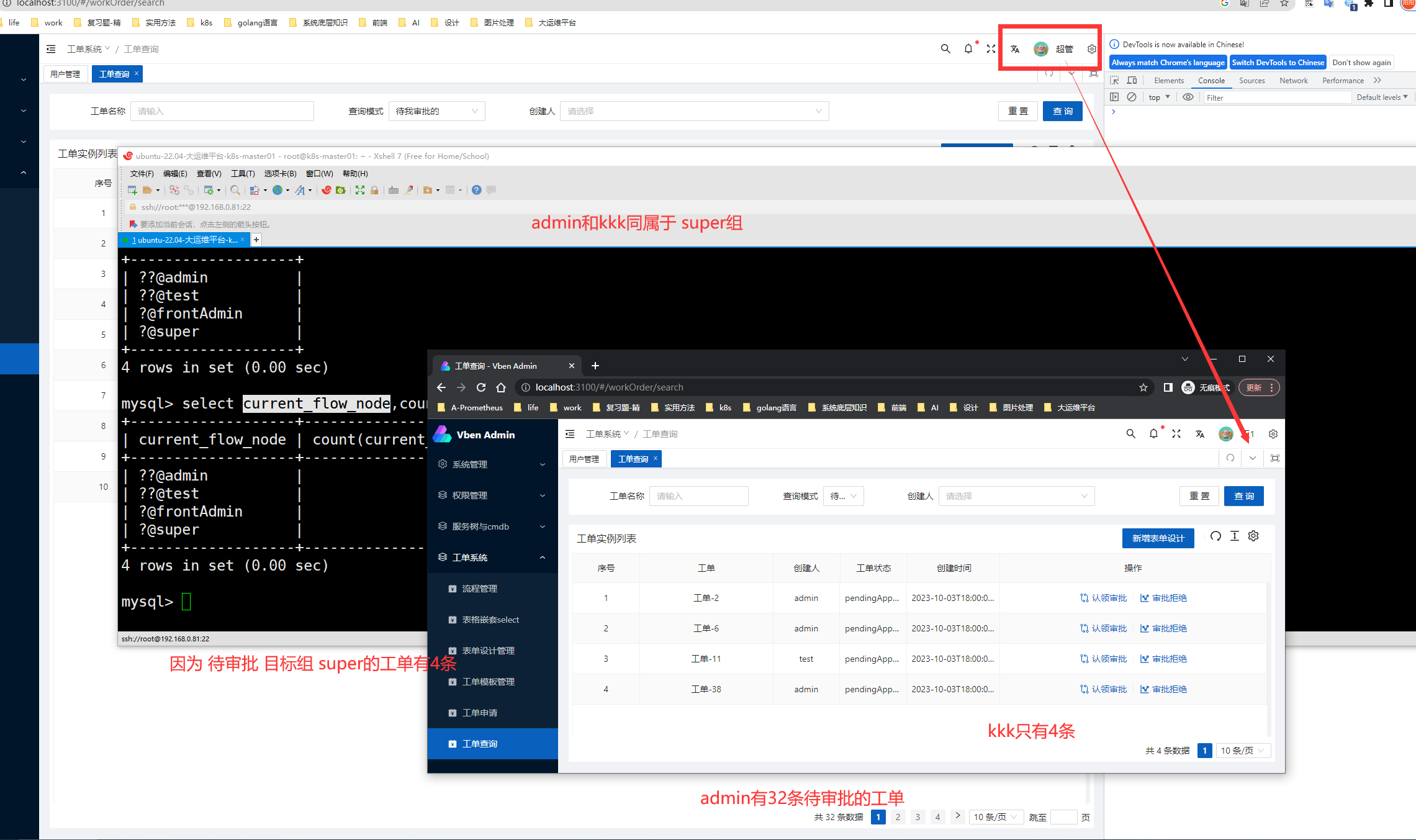Click fullscreen icon in the inner Vben header

[1176, 434]
